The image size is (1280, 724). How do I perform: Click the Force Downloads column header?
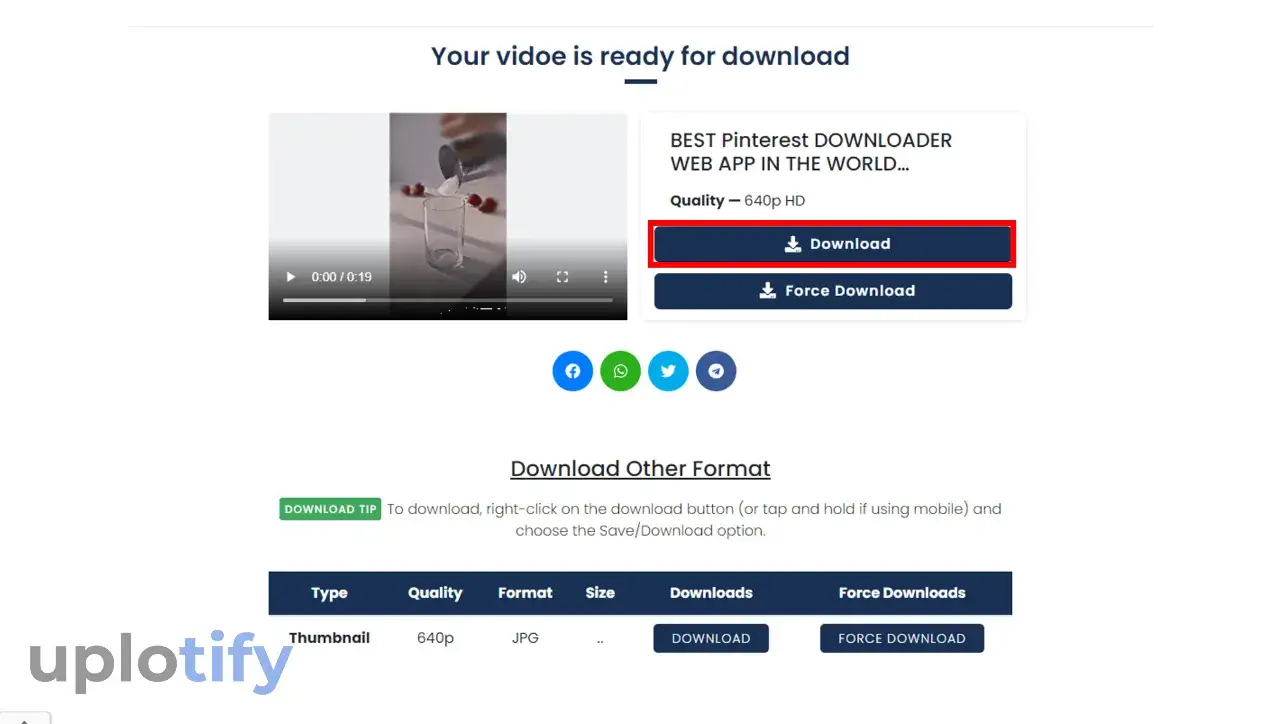[x=902, y=593]
